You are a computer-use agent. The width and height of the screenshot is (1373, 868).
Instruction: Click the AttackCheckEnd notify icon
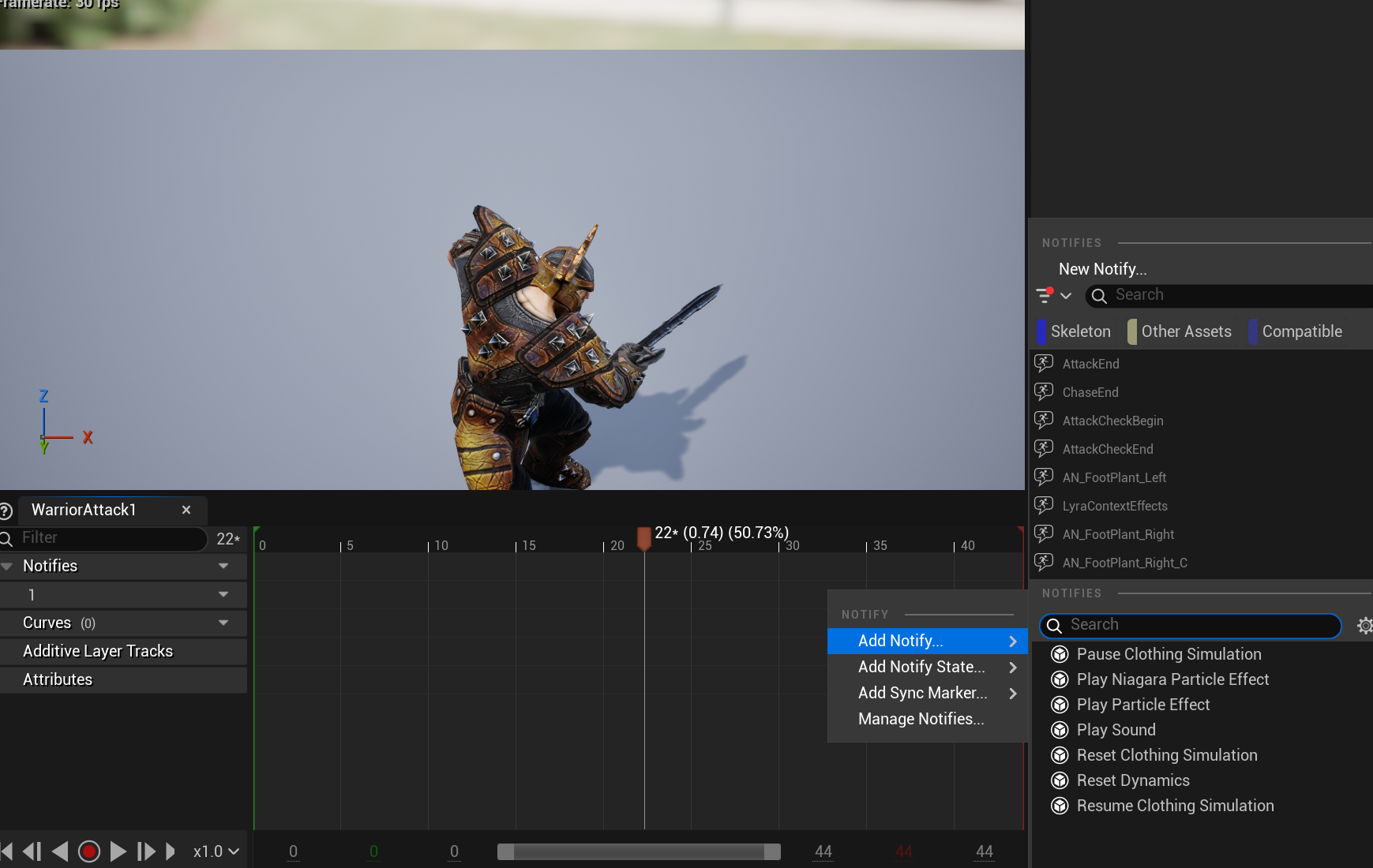coord(1044,449)
